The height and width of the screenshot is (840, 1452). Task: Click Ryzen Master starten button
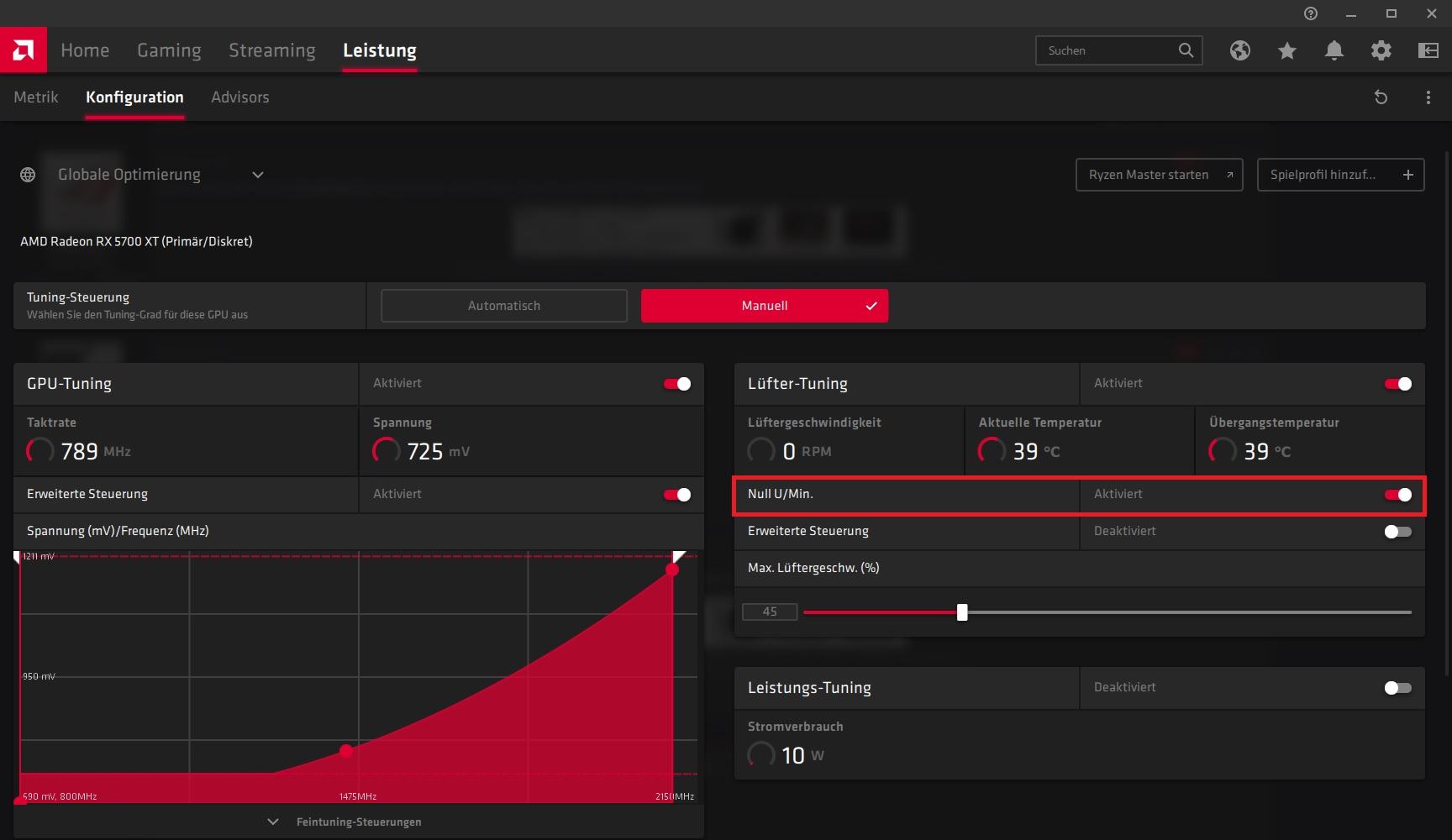point(1160,175)
